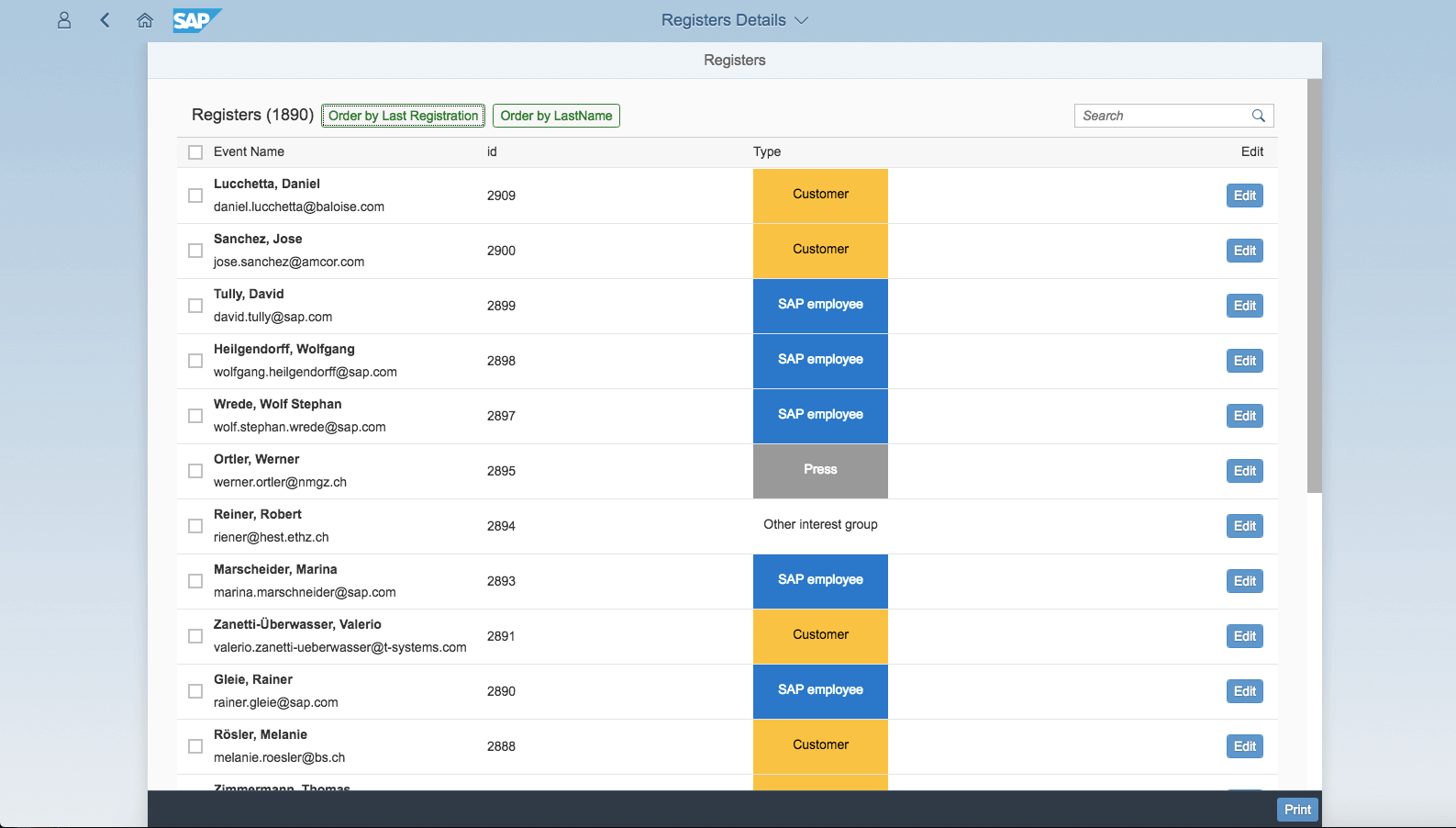The height and width of the screenshot is (828, 1456).
Task: Expand the Registers Details title dropdown
Action: (x=801, y=20)
